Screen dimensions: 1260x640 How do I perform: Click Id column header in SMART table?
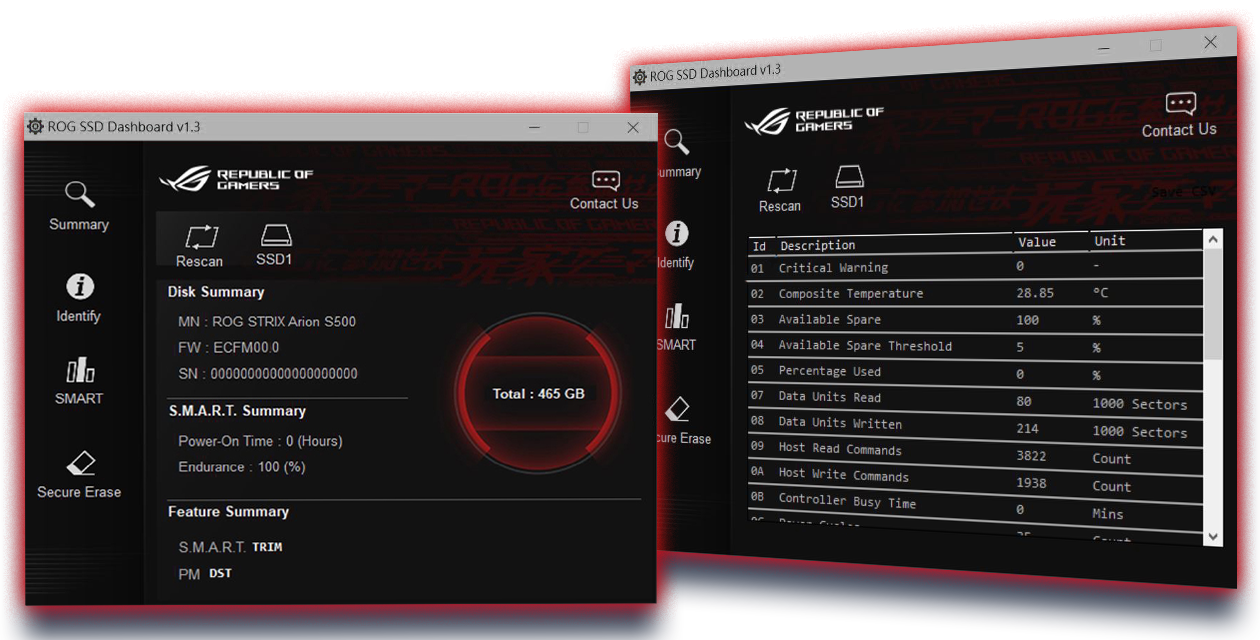759,246
